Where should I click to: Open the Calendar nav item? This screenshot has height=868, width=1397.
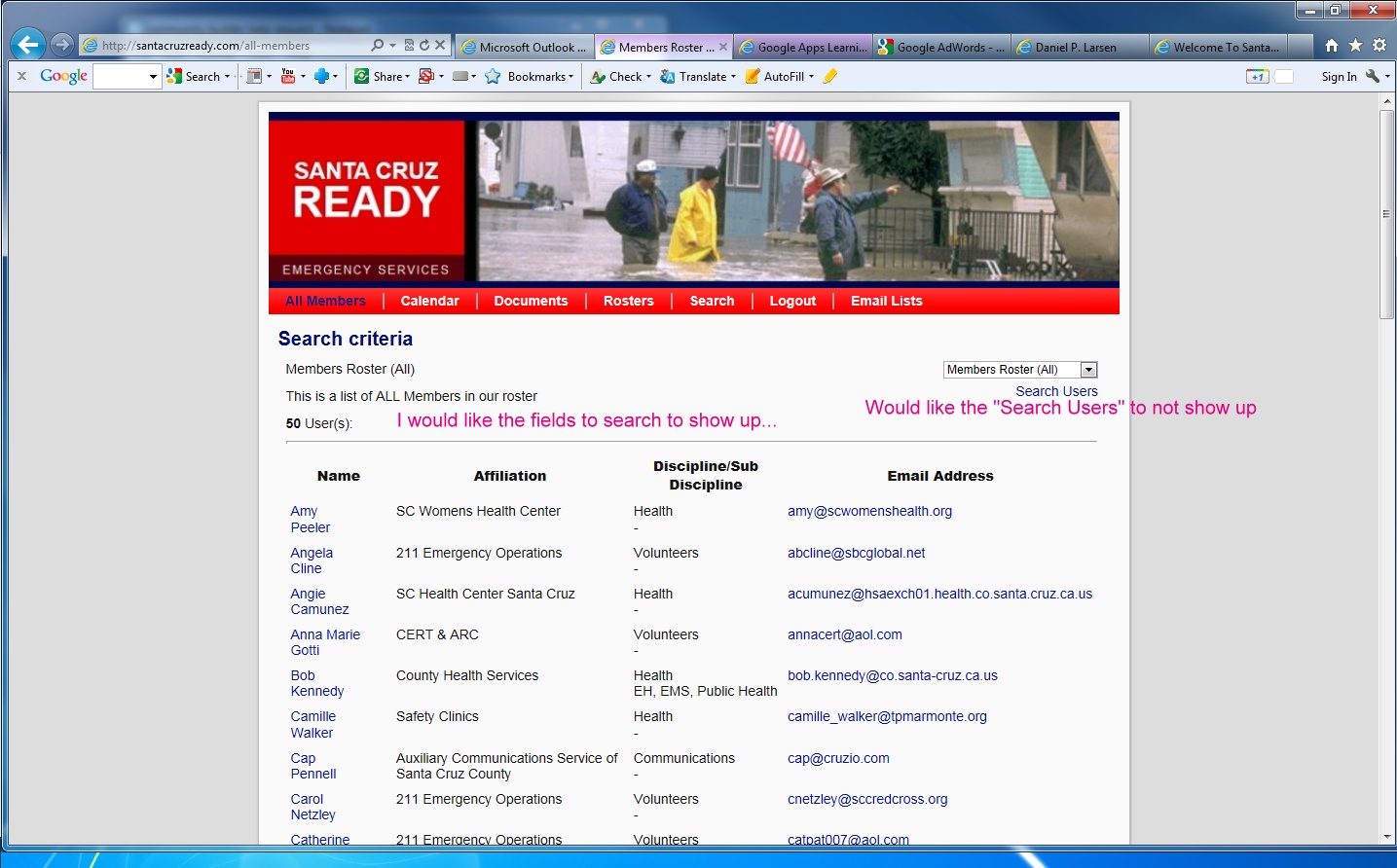[x=429, y=301]
